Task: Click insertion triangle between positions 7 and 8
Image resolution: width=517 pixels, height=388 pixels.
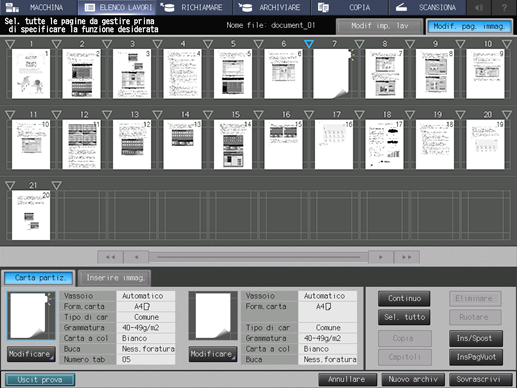Action: point(359,44)
